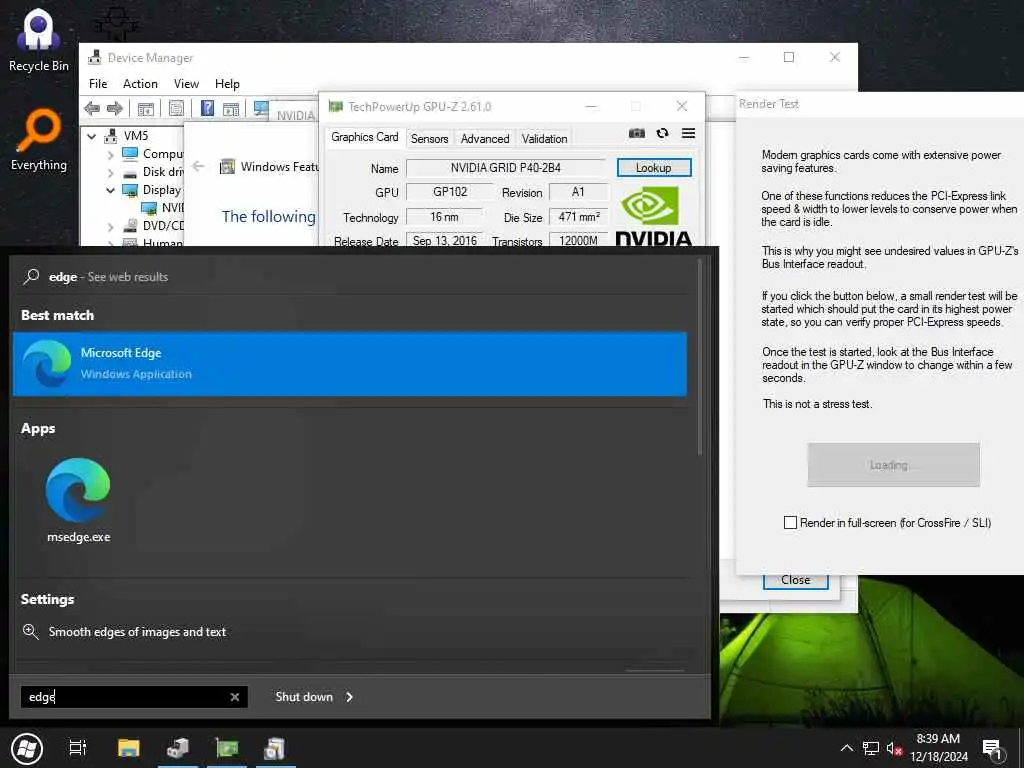Collapse the VM5 root node
This screenshot has height=768, width=1024.
coord(92,136)
